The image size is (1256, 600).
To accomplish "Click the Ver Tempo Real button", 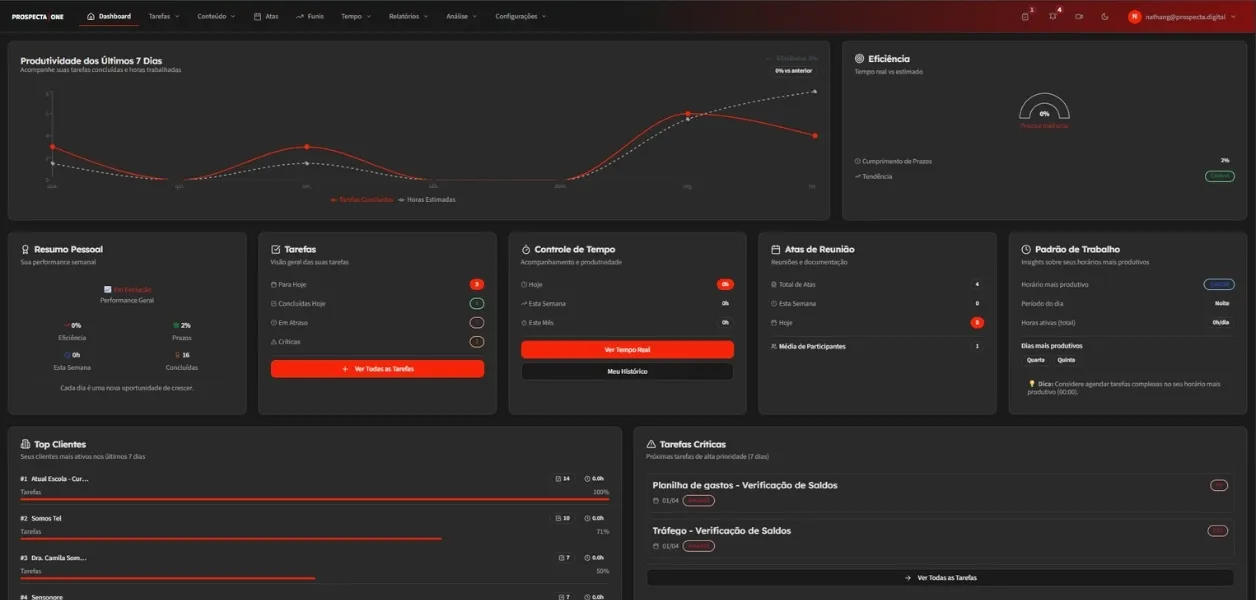I will tap(627, 350).
